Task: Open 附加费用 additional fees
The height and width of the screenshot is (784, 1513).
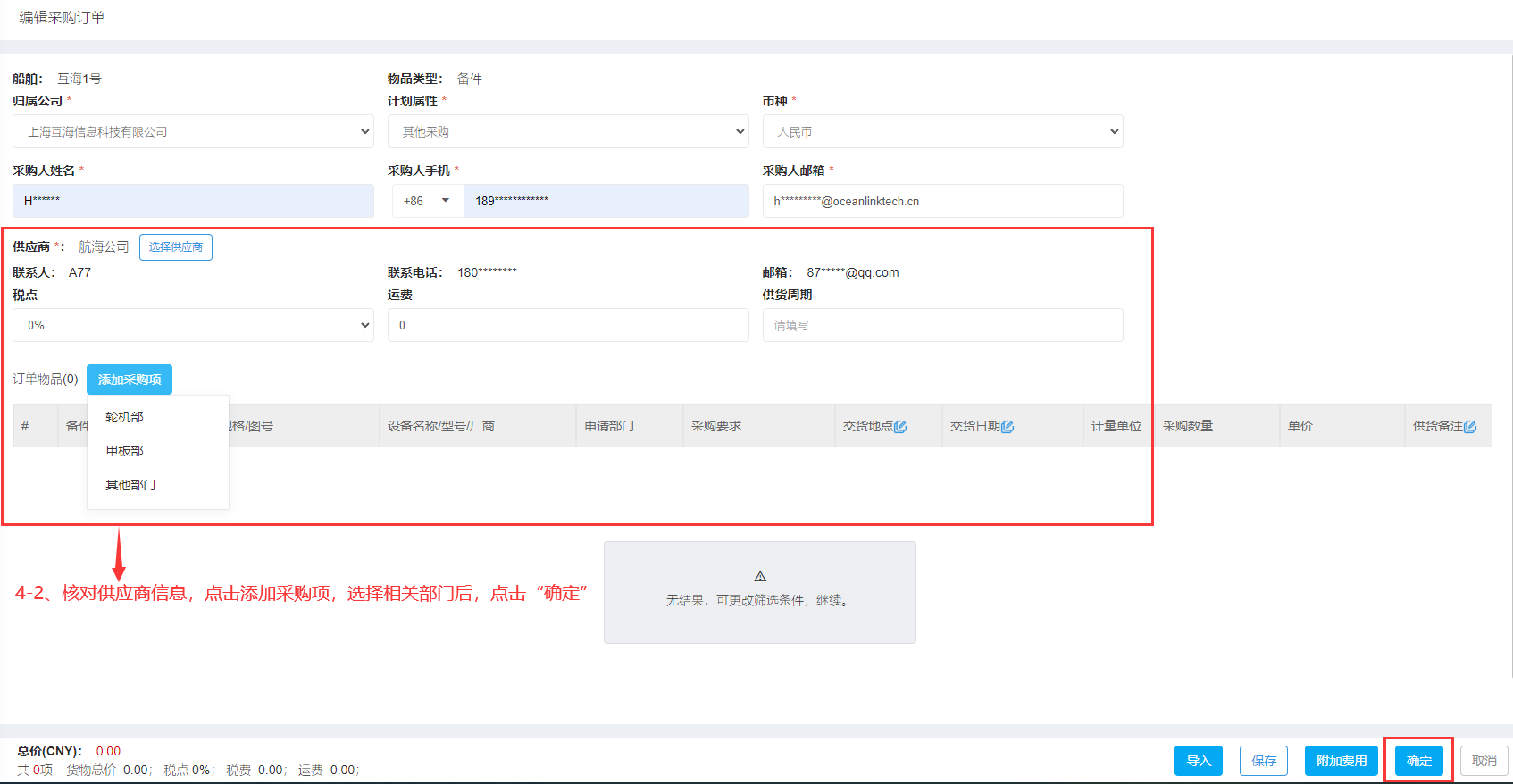Action: tap(1342, 761)
